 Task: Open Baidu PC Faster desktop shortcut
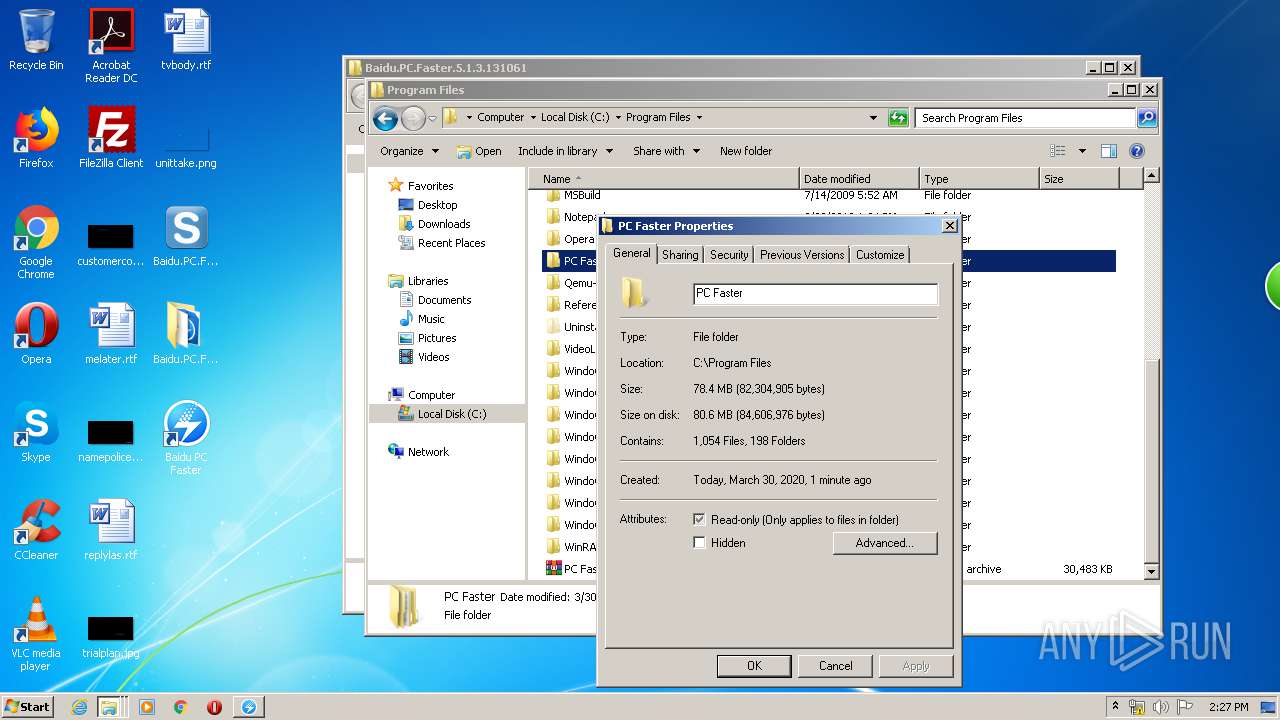[x=186, y=438]
